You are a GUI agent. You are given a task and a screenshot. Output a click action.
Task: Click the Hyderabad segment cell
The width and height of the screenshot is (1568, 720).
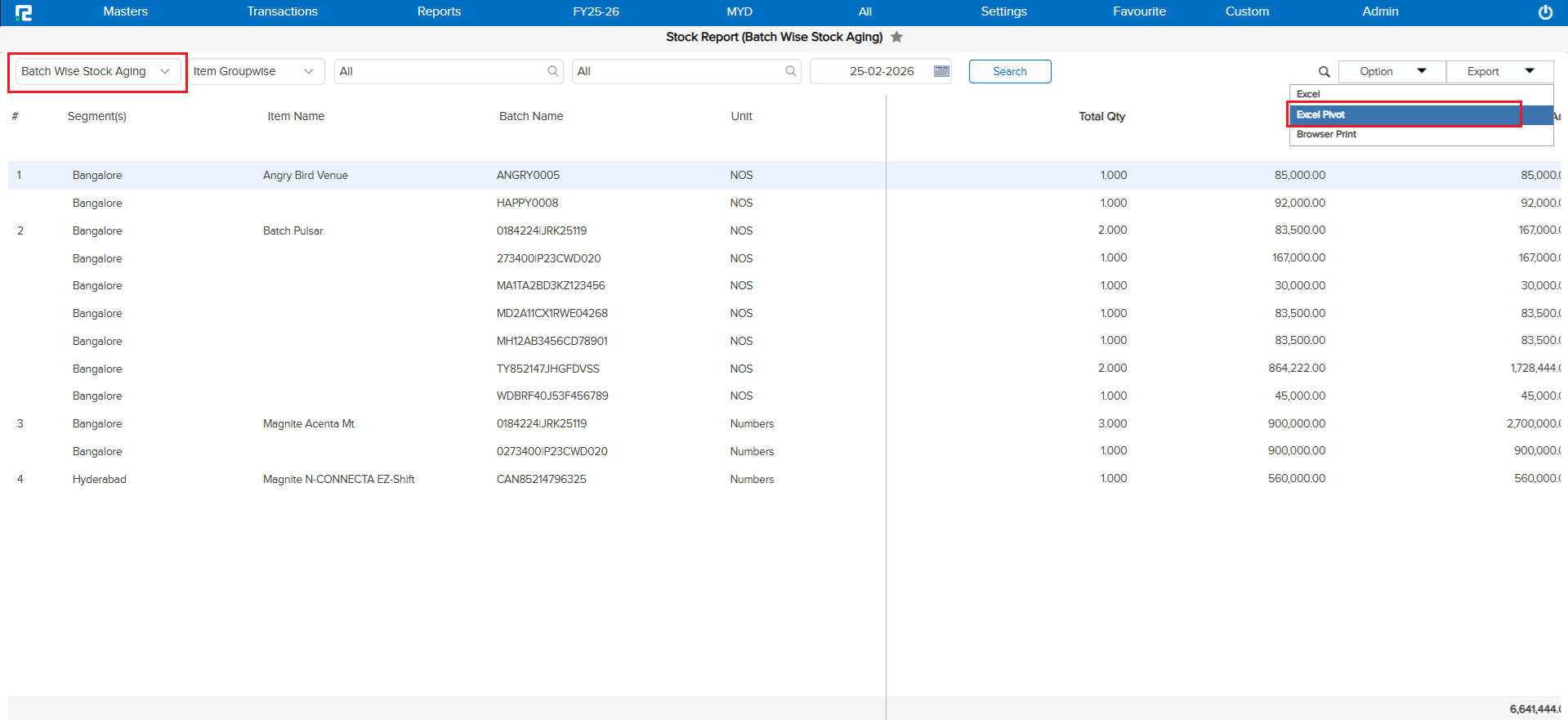[x=100, y=479]
